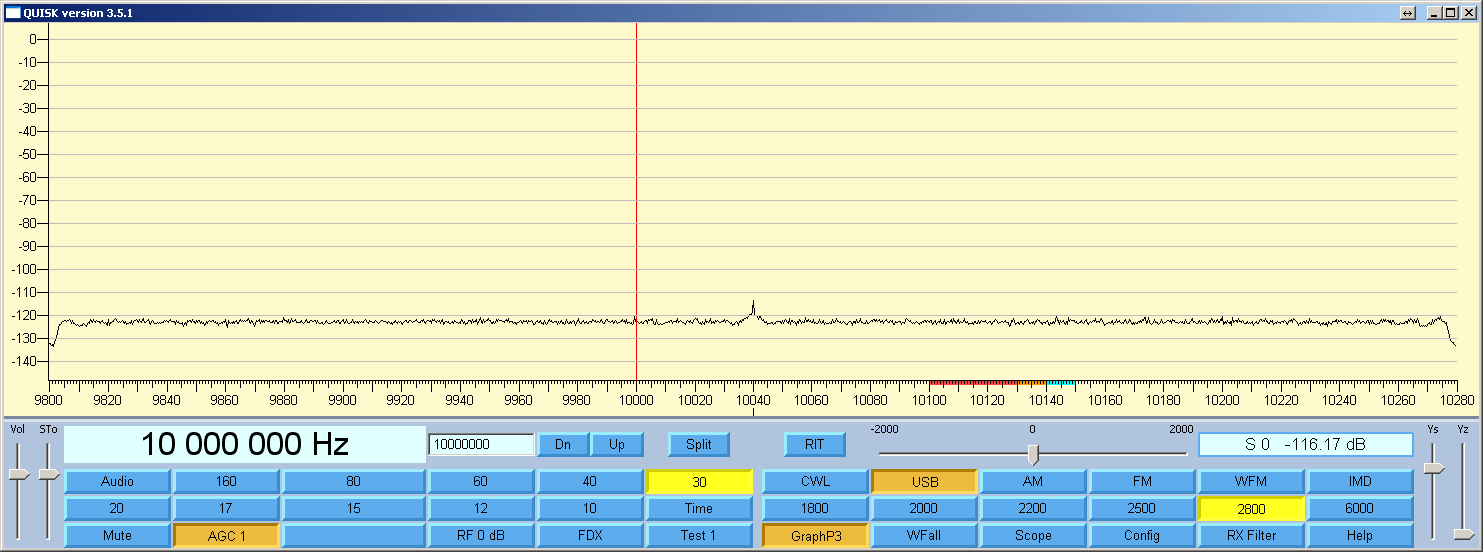1483x552 pixels.
Task: Toggle AGC 1
Action: pos(226,535)
